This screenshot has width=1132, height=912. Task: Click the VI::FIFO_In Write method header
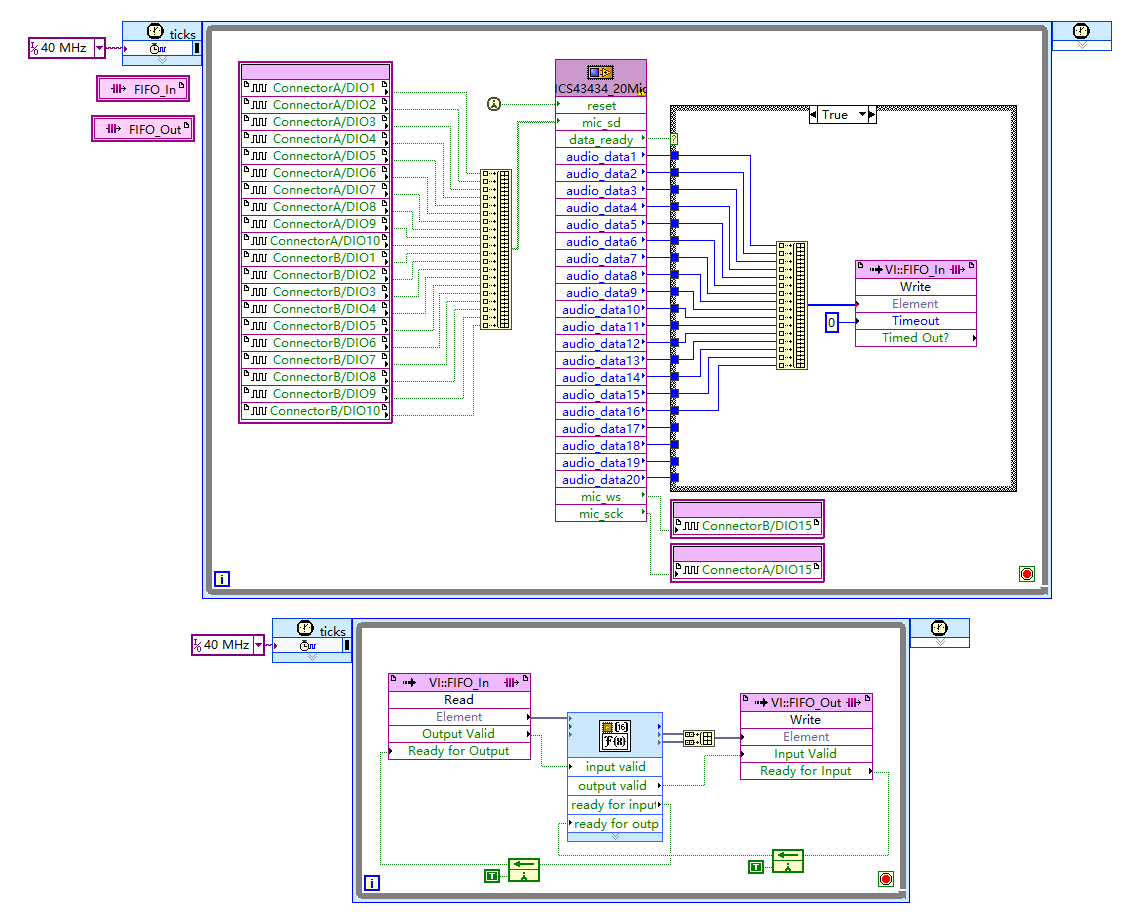point(916,269)
